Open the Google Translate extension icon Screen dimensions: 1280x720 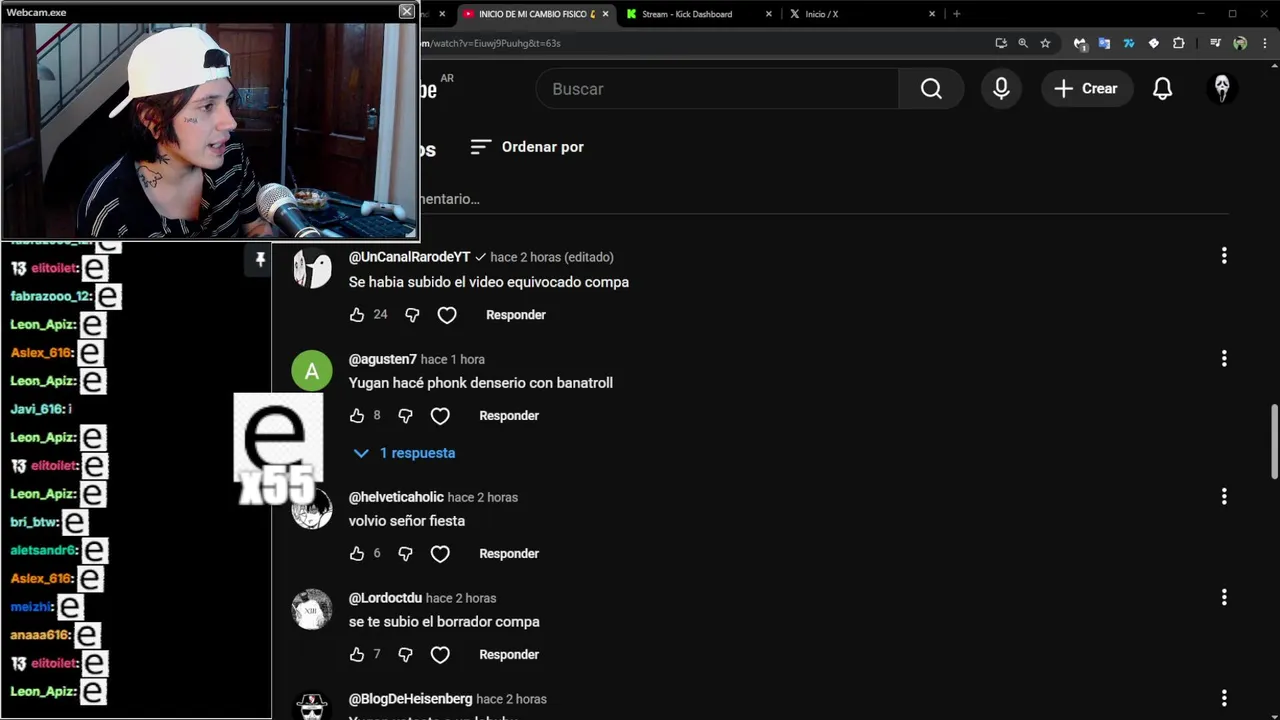click(1104, 43)
